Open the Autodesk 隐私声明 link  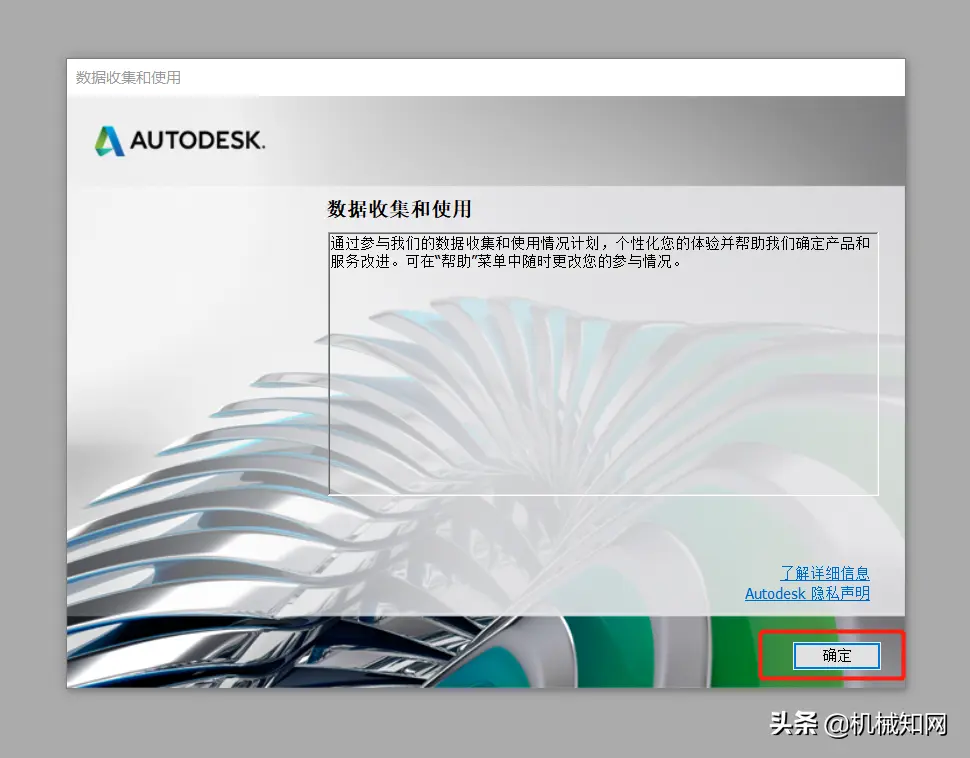pyautogui.click(x=807, y=593)
